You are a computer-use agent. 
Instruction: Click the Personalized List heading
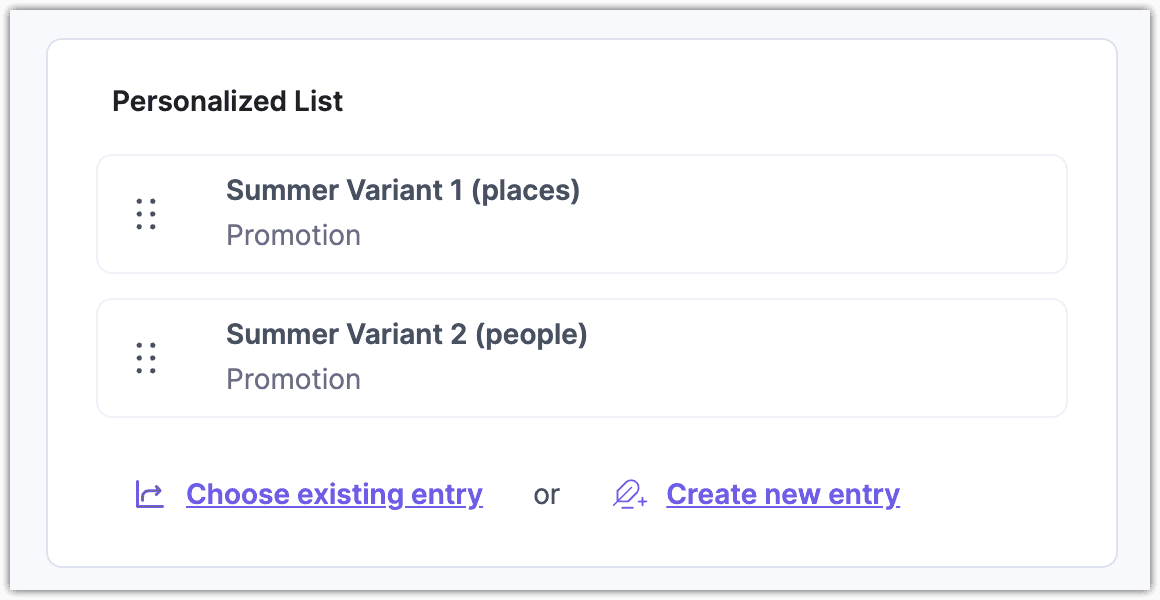pos(227,101)
